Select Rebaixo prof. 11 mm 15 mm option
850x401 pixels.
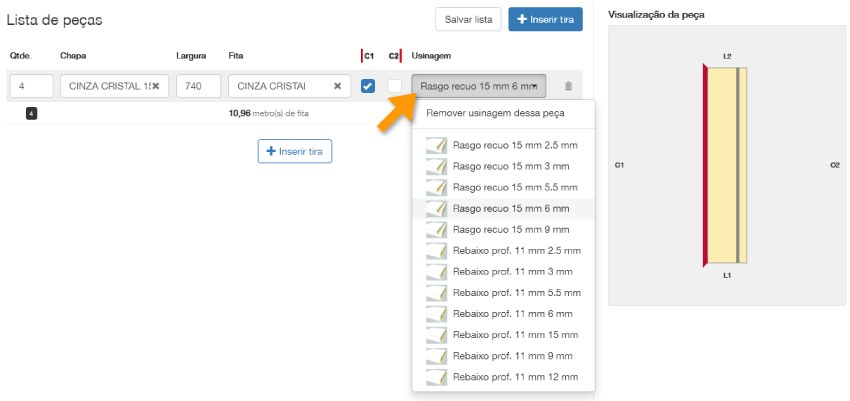click(503, 335)
